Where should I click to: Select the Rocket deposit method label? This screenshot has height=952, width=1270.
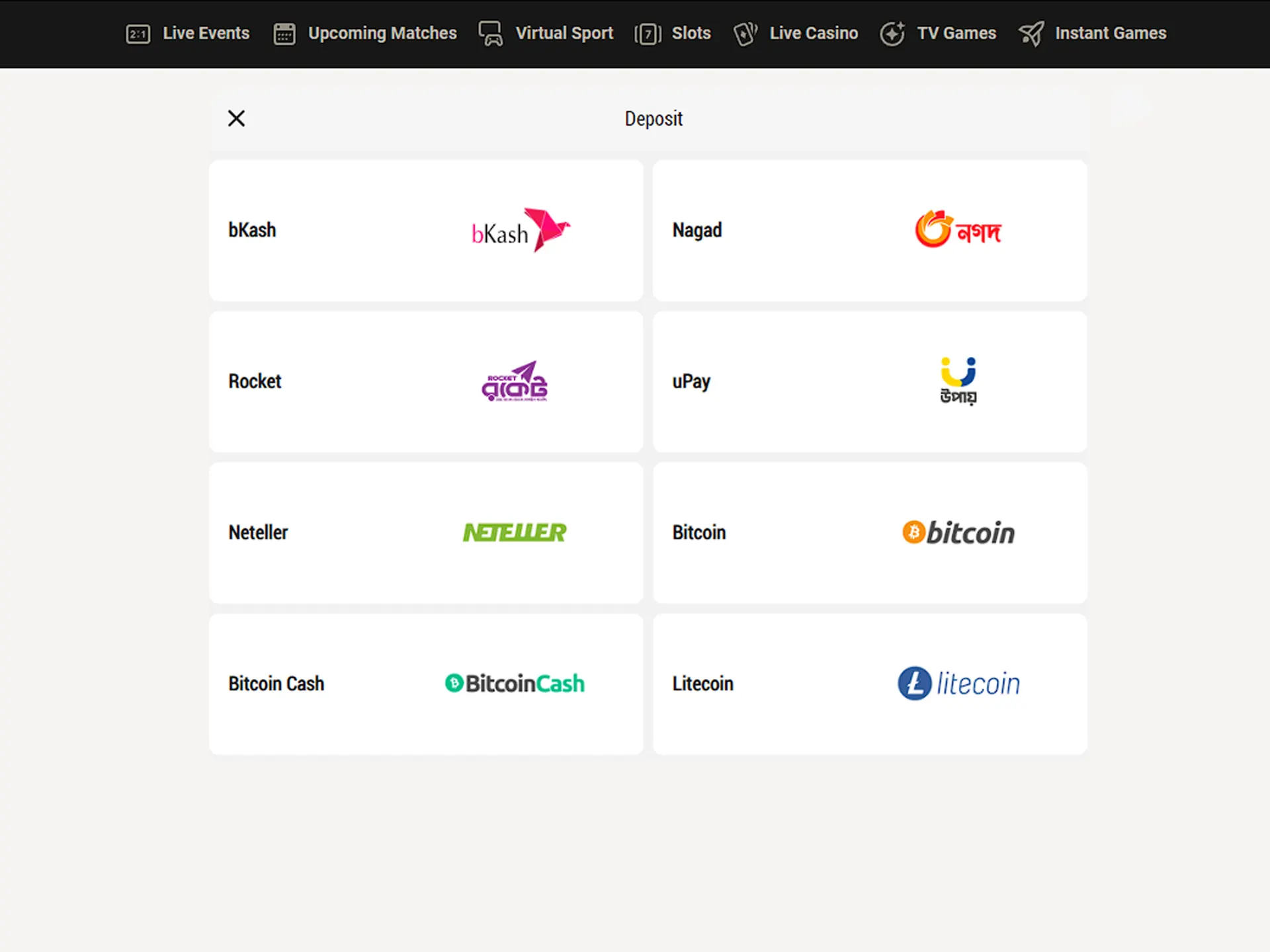coord(255,381)
